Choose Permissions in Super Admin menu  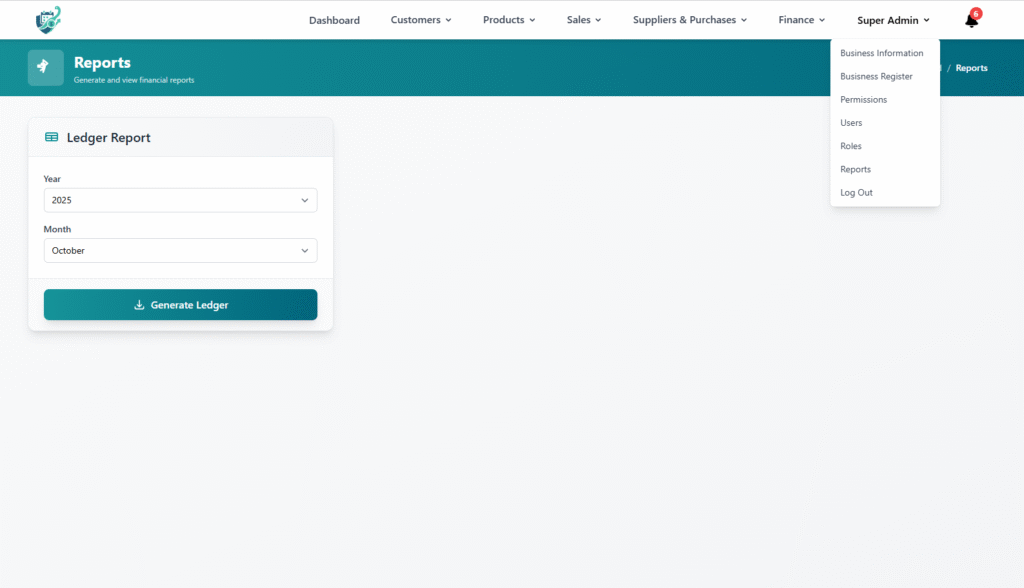(863, 100)
